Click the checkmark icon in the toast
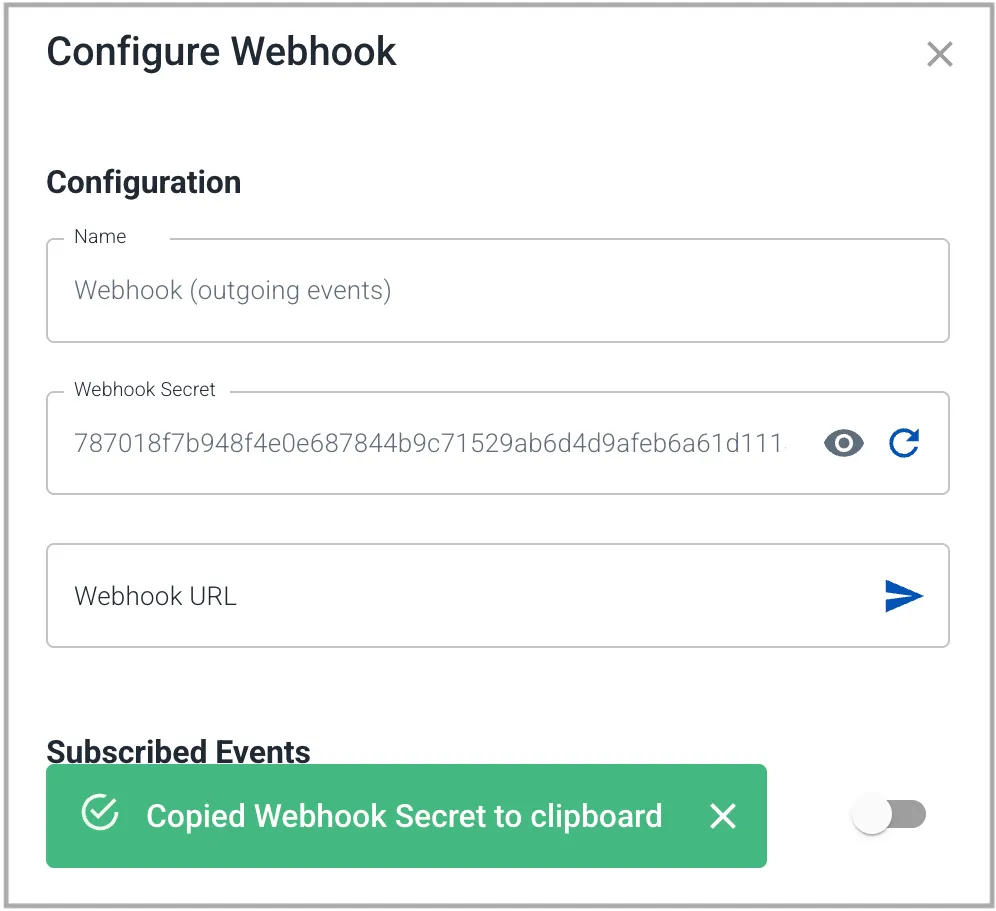996x911 pixels. pos(100,812)
